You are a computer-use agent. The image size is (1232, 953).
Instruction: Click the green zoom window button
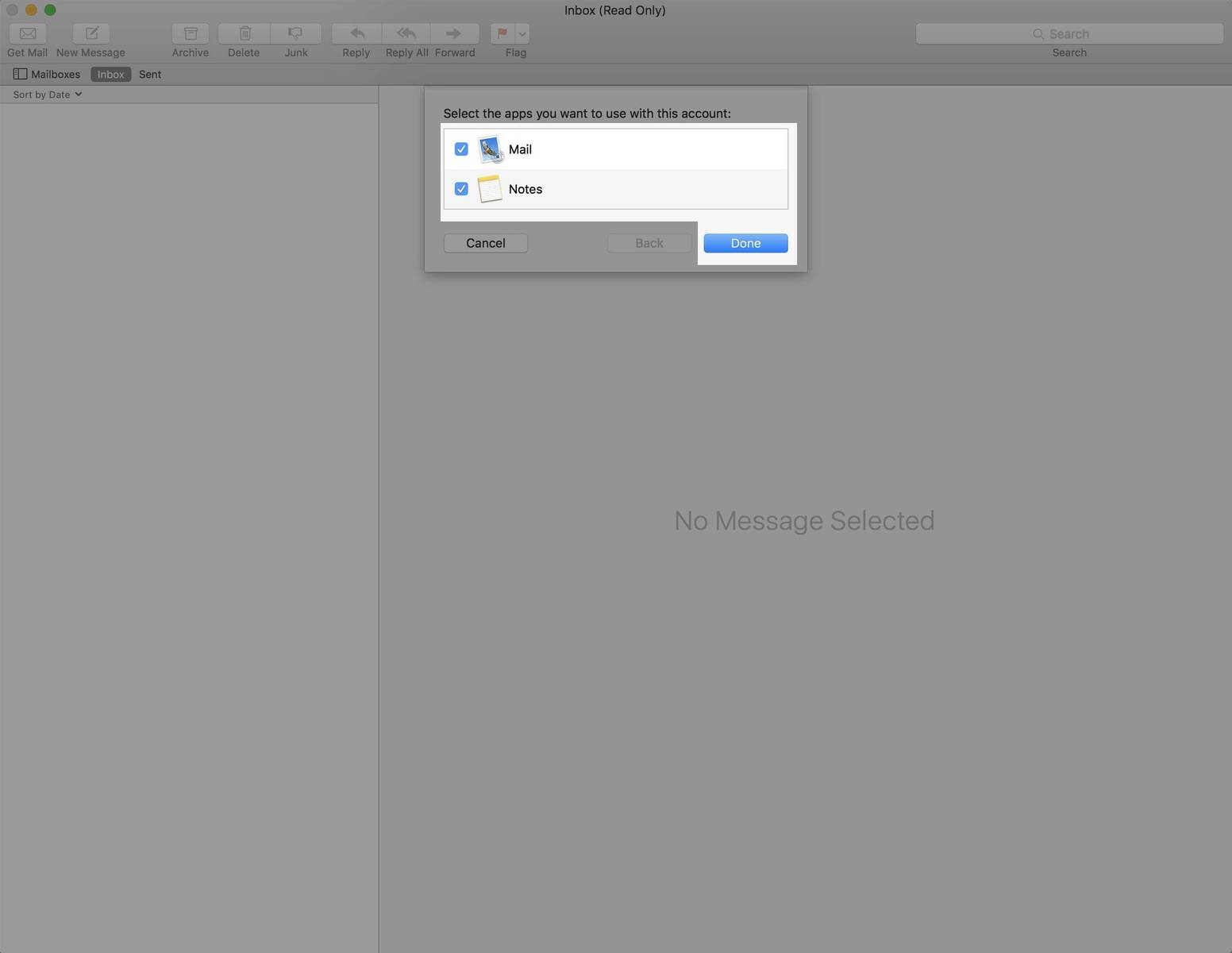pos(50,10)
